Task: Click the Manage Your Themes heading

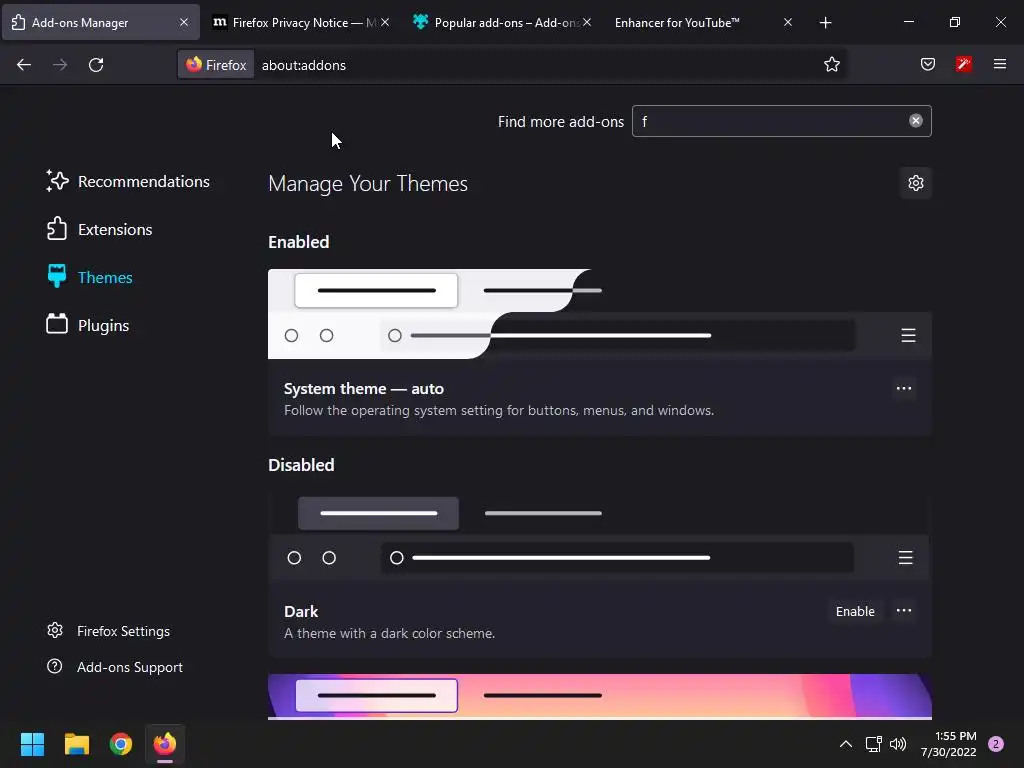Action: 368,184
